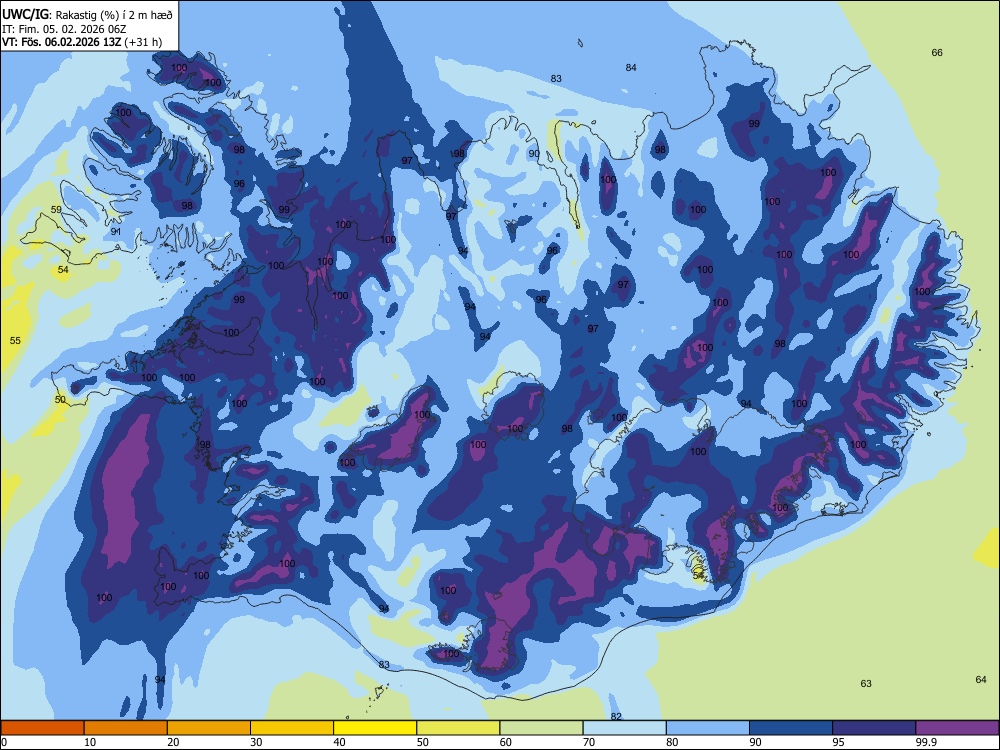Select the 30–40 gold legend swatch

(x=292, y=728)
